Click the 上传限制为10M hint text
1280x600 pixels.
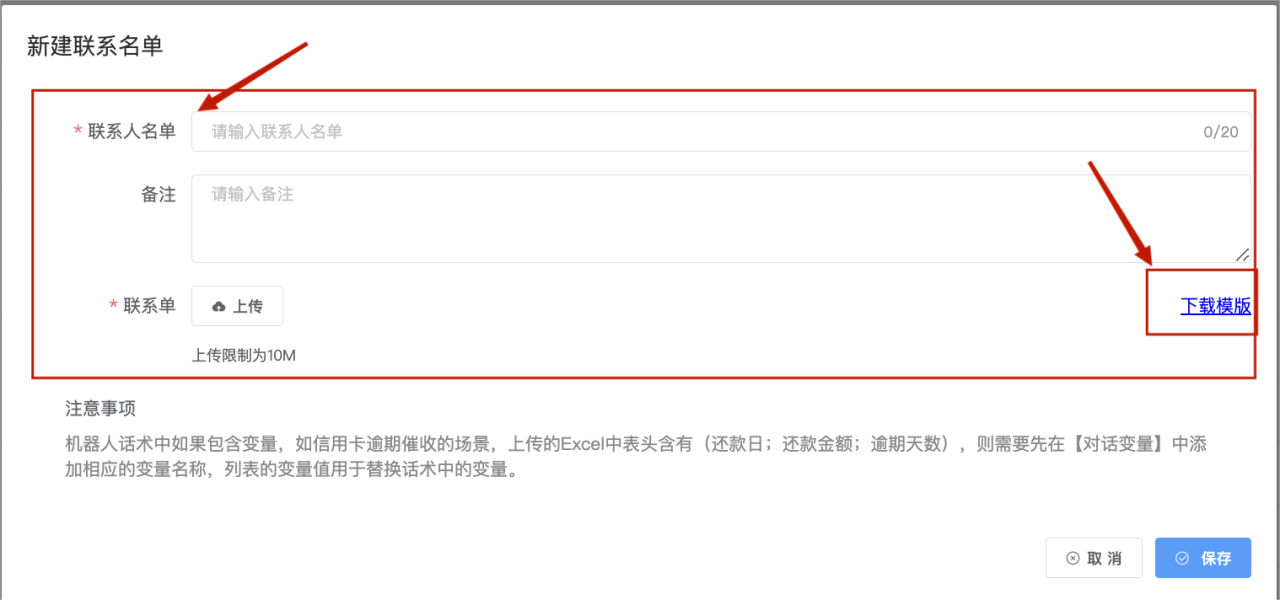click(244, 355)
